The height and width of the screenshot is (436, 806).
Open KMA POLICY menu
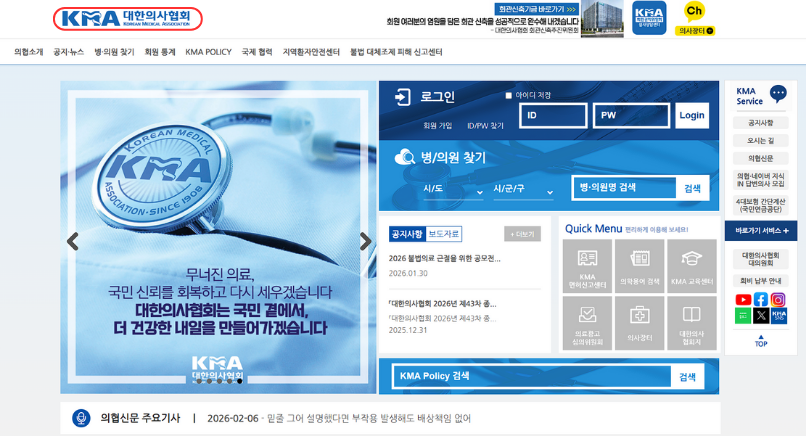click(x=208, y=52)
